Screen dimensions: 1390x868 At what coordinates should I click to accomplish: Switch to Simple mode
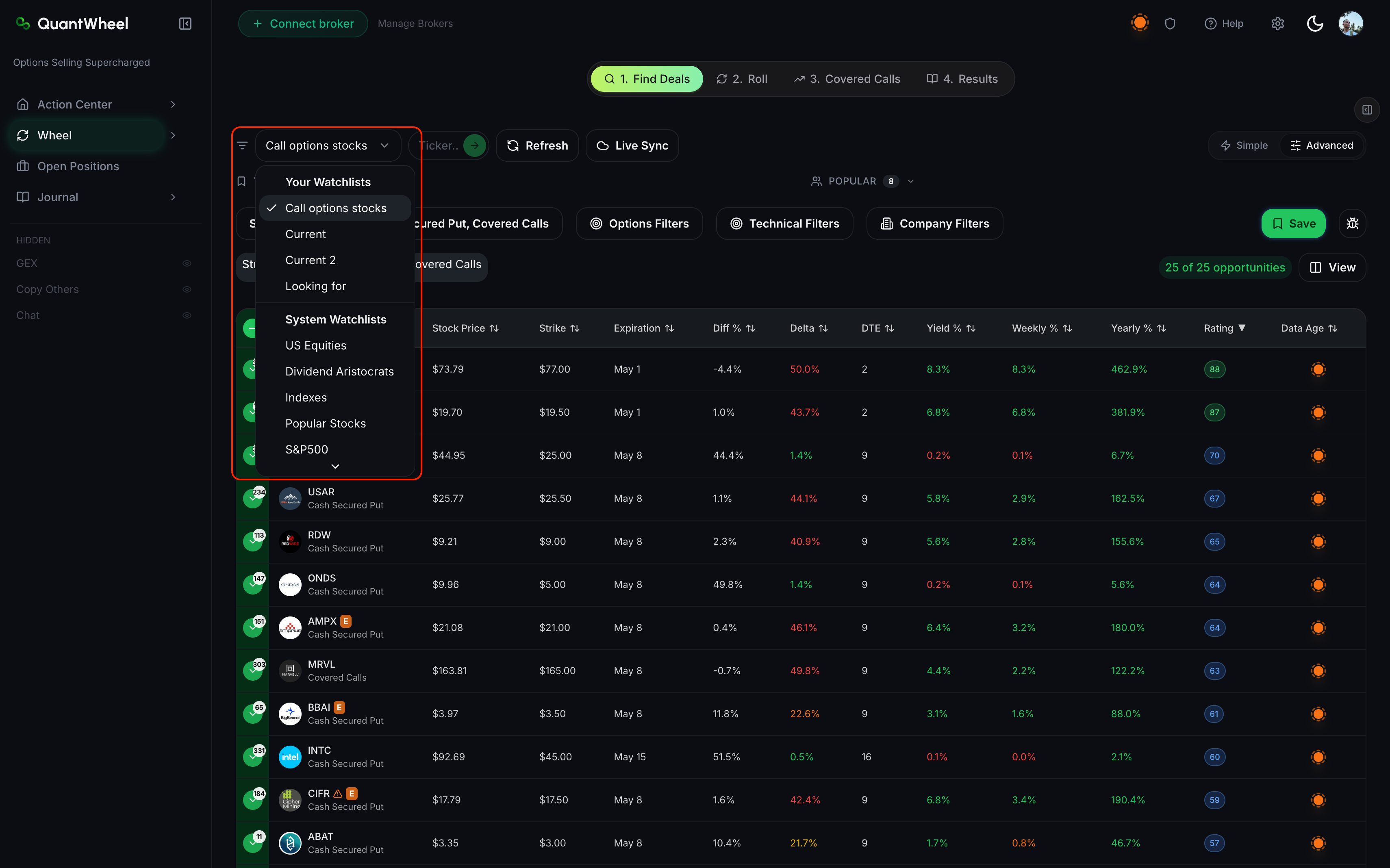click(1244, 145)
